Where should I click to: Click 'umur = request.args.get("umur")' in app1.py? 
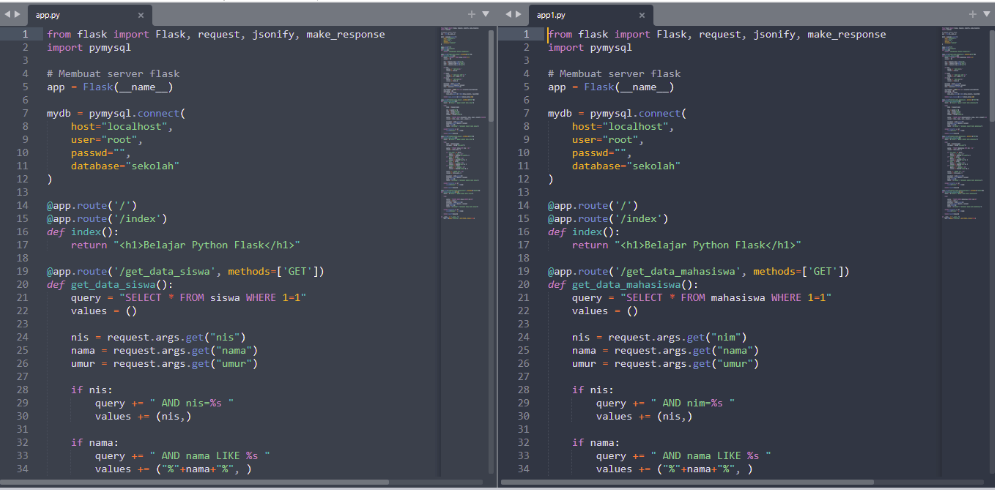click(x=666, y=364)
